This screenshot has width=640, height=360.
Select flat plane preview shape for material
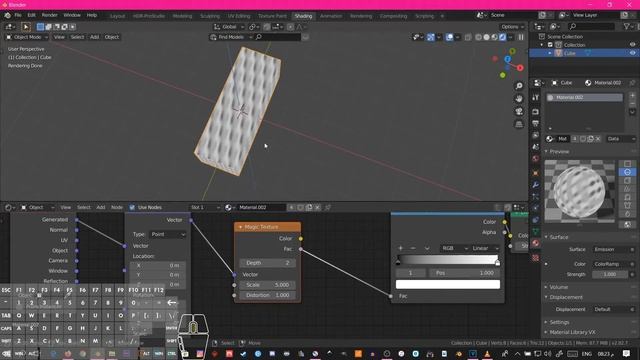coord(627,164)
